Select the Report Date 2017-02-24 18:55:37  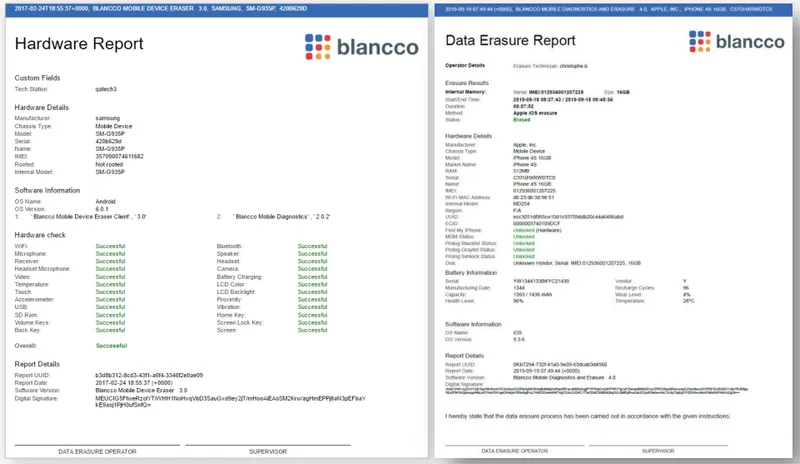pyautogui.click(x=134, y=383)
